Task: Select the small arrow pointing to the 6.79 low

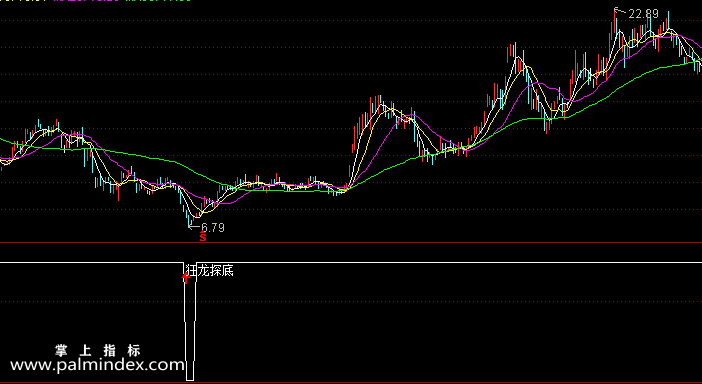Action: click(x=194, y=227)
